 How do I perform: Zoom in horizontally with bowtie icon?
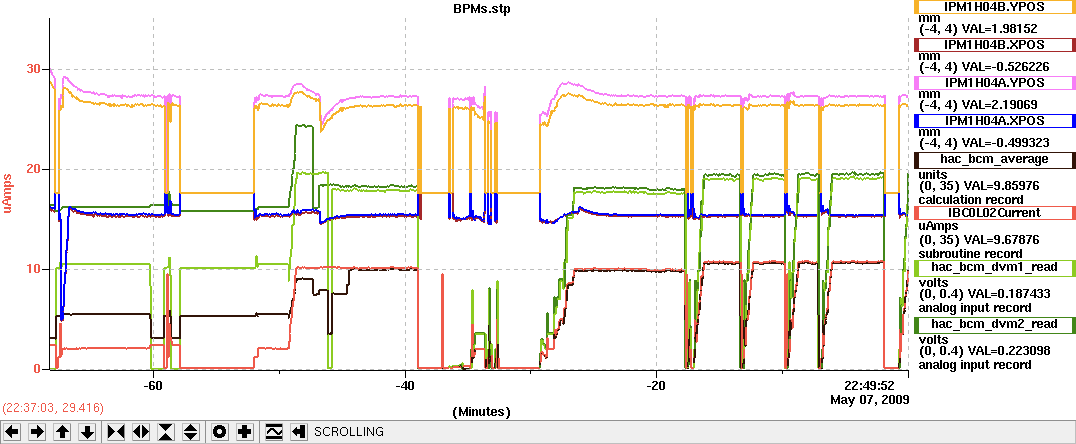[117, 432]
